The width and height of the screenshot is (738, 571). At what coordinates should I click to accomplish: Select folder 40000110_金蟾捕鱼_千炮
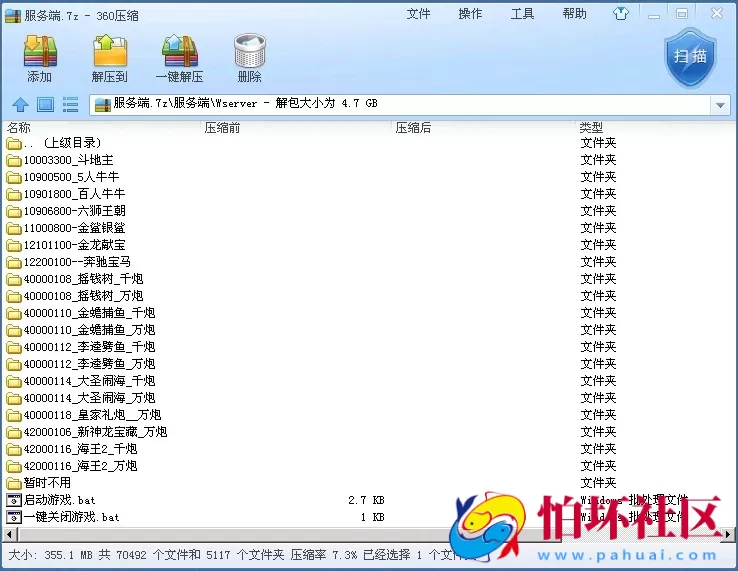[81, 313]
